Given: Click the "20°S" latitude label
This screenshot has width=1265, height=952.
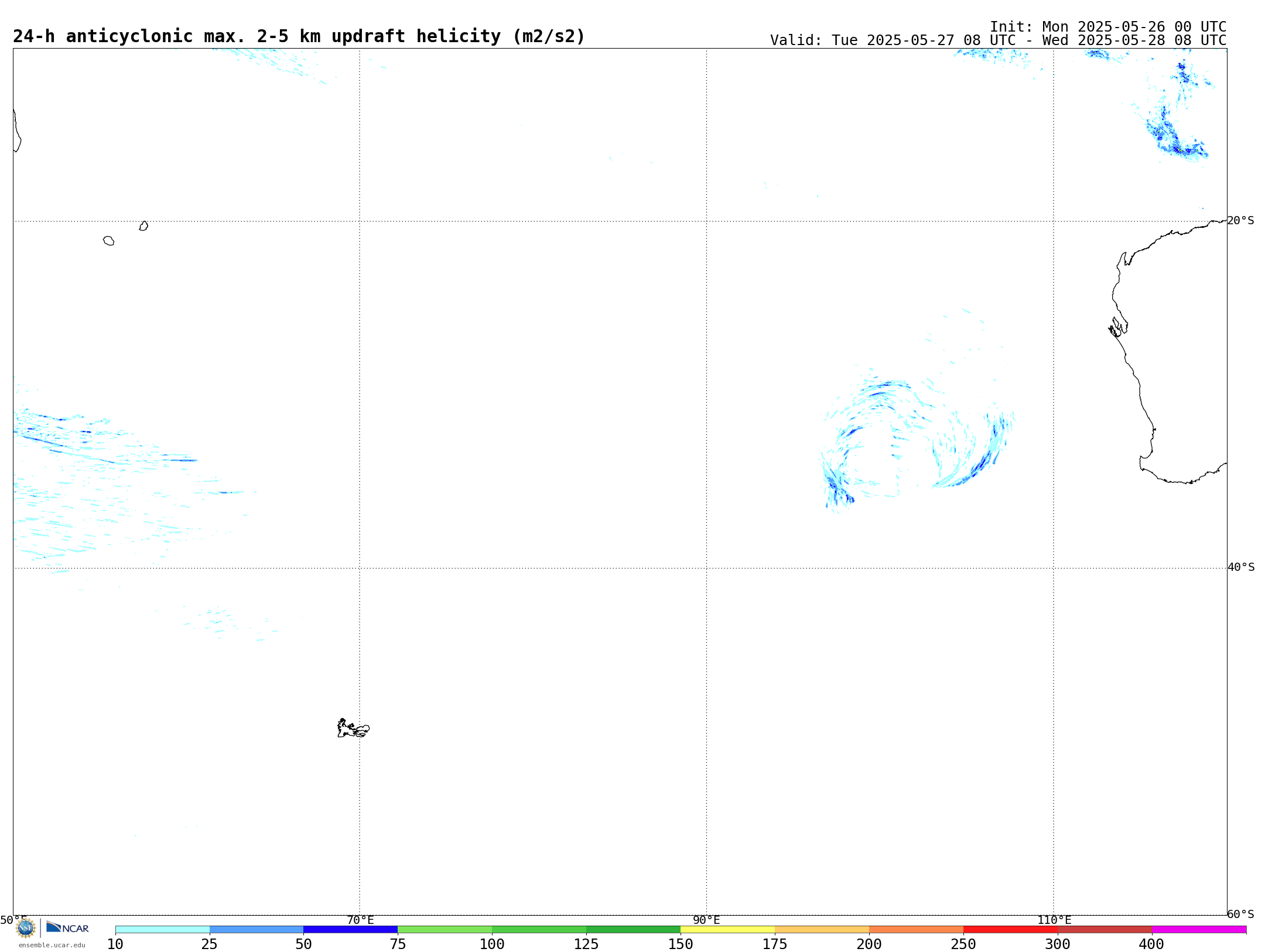Looking at the screenshot, I should [1240, 221].
